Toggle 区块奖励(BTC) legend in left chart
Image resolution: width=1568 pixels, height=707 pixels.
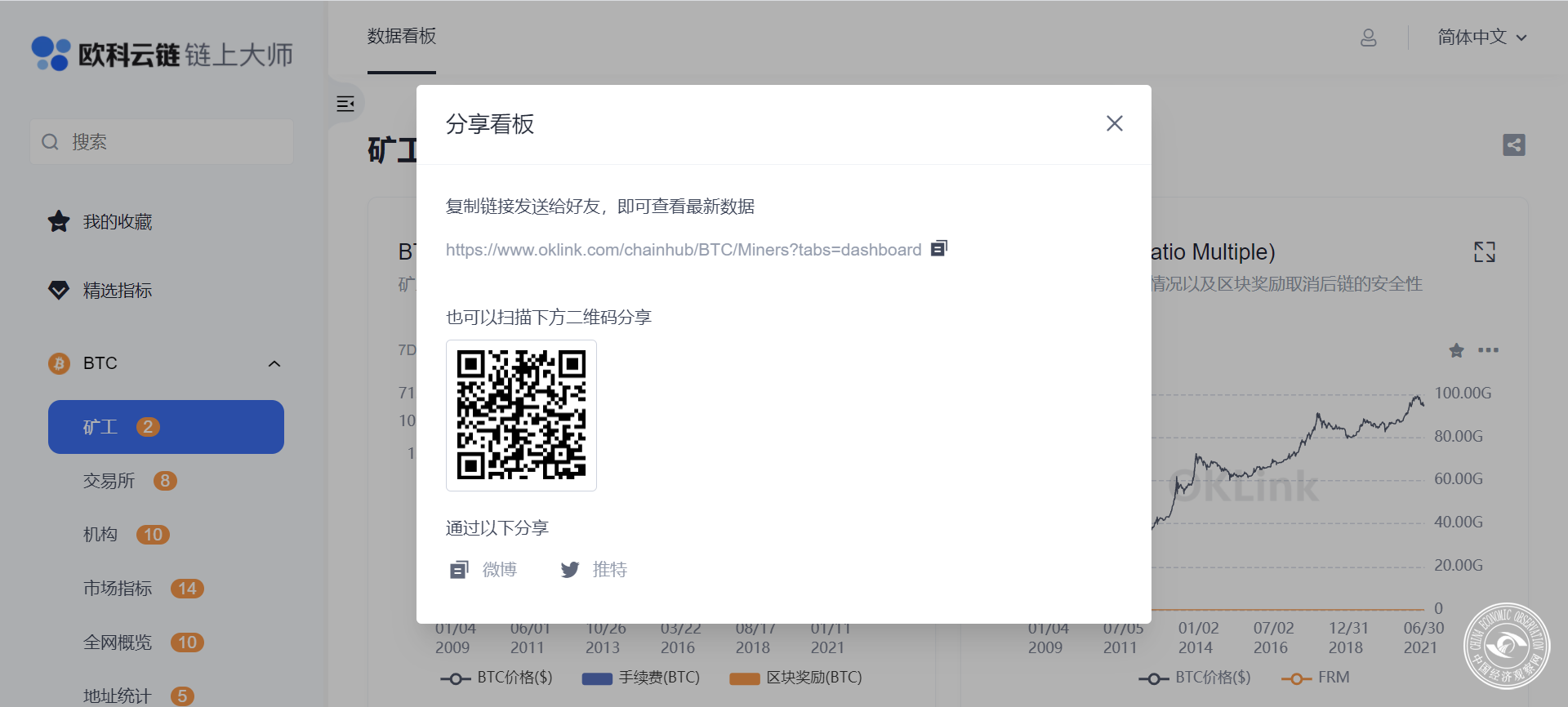pyautogui.click(x=795, y=678)
